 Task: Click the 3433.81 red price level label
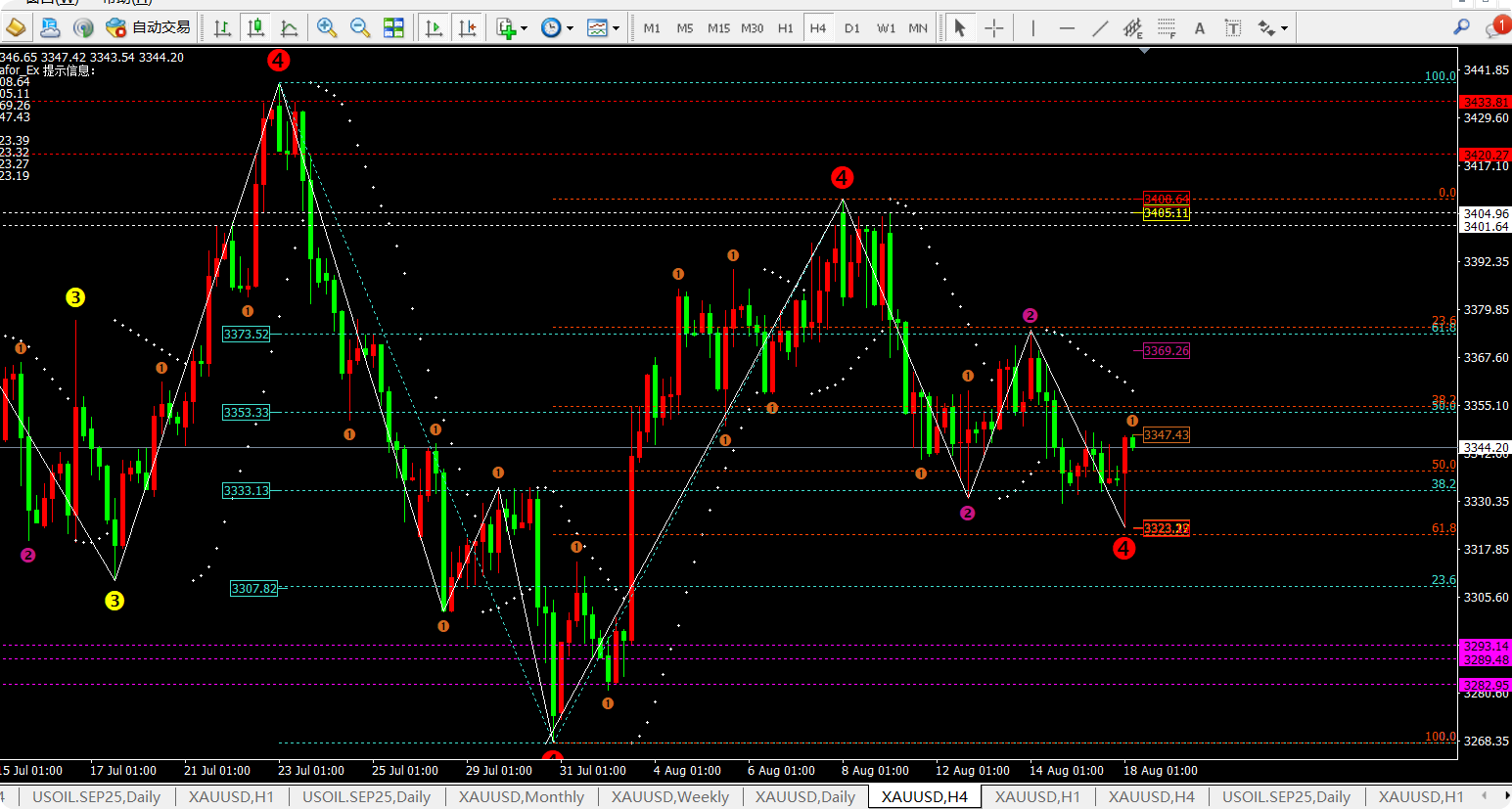(1485, 102)
